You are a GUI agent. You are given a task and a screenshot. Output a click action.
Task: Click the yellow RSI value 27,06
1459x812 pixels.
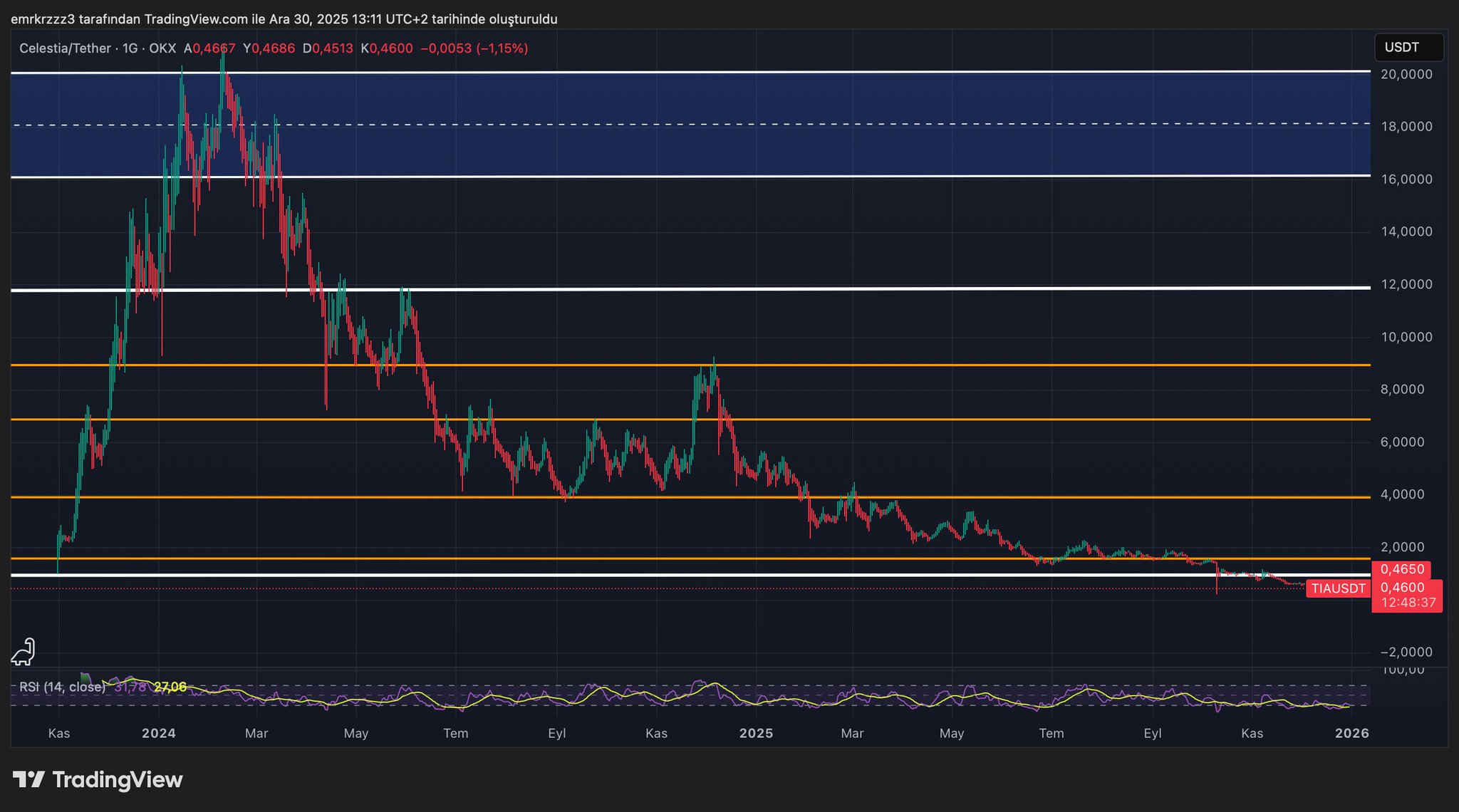170,687
